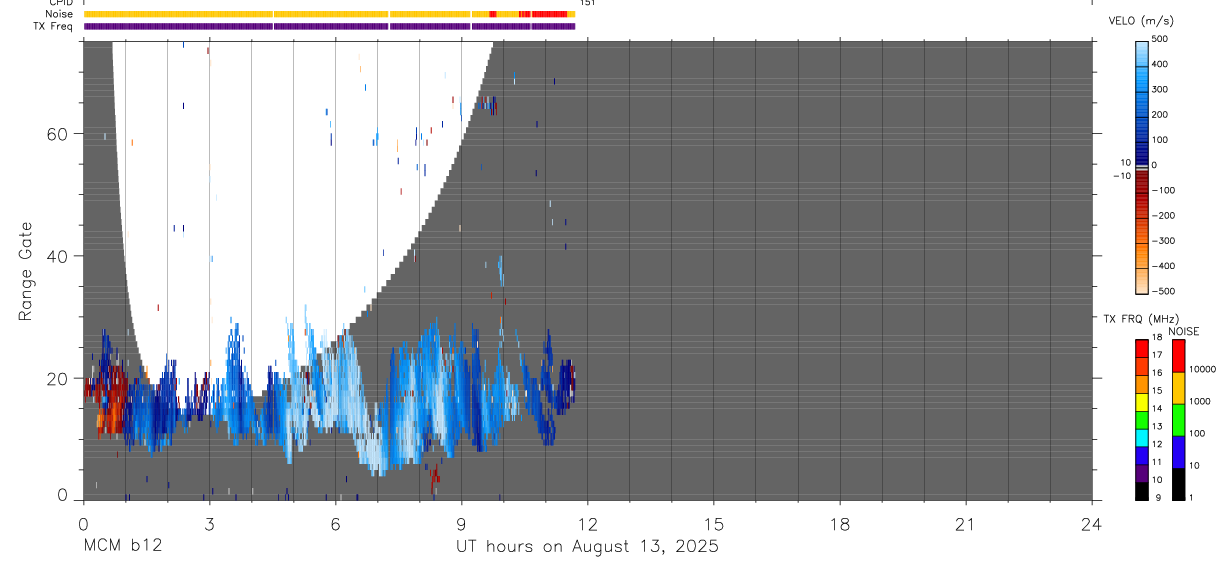Image resolution: width=1228 pixels, height=567 pixels.
Task: Click the Range Gate axis tick 40
Action: (56, 256)
